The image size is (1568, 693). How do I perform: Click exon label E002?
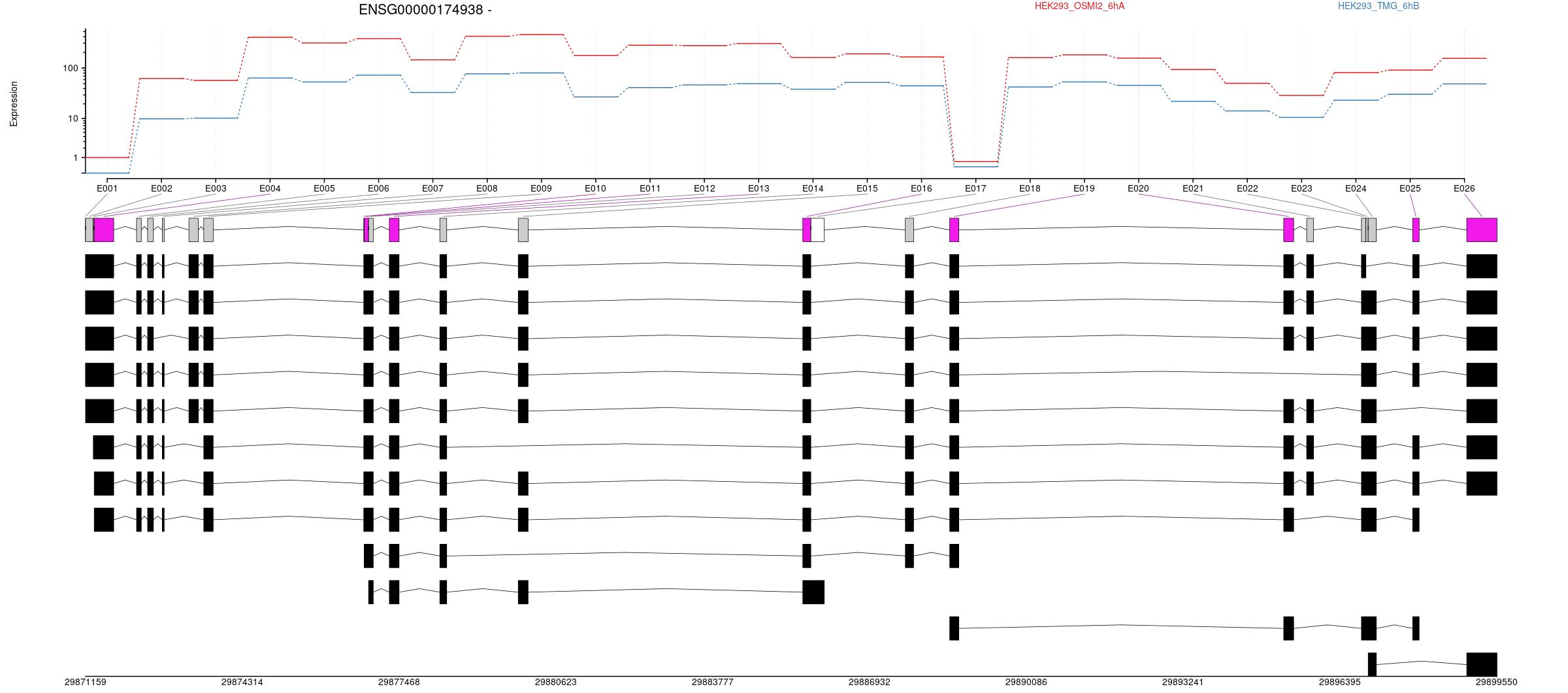[x=161, y=188]
